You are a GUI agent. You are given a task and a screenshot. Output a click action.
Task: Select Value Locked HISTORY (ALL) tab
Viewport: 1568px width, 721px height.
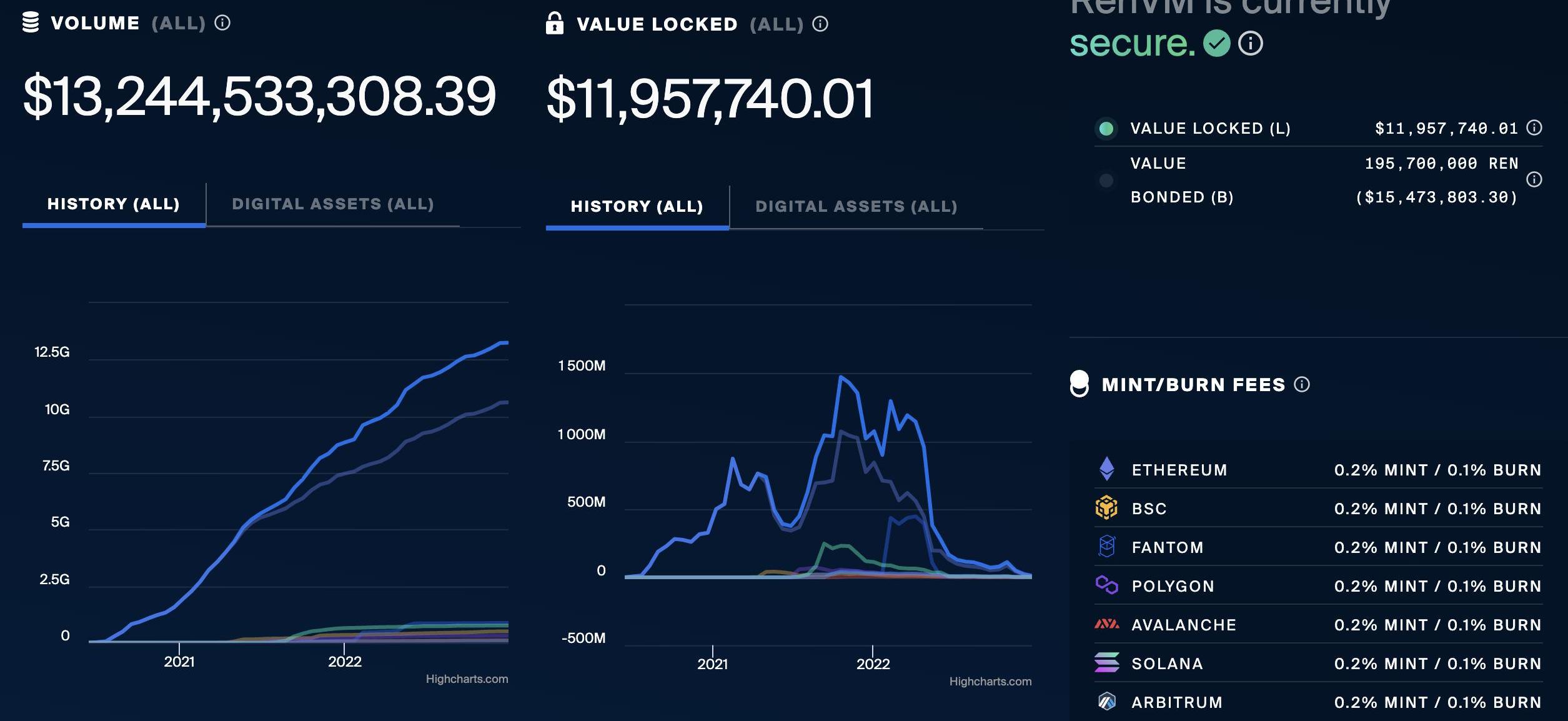coord(637,207)
